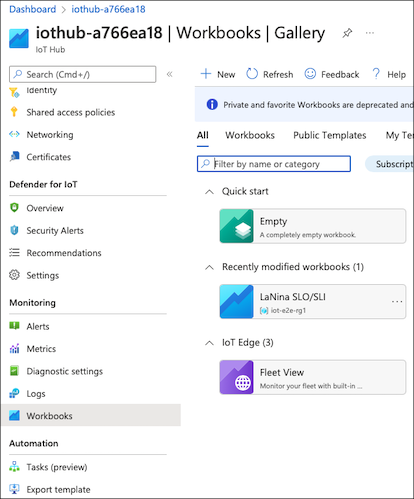Click the Defender for IoT section heading
This screenshot has width=414, height=499.
coord(43,184)
